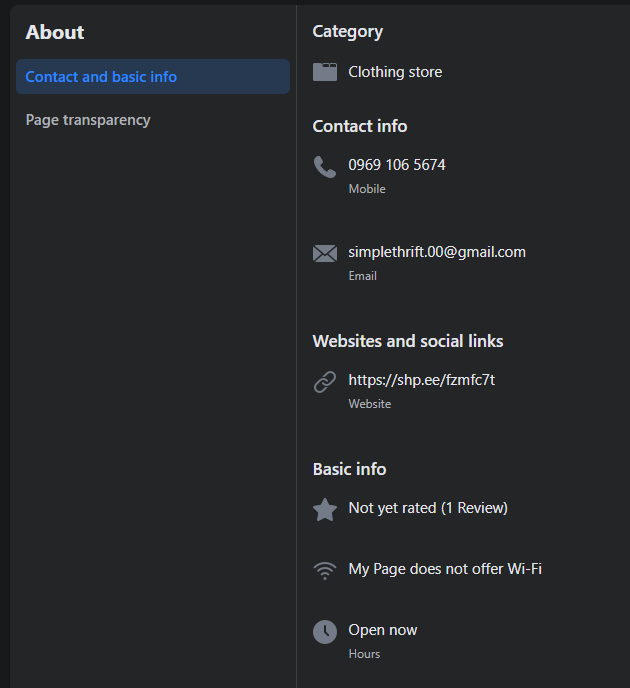Click the envelope email icon
Viewport: 630px width, 688px height.
click(325, 254)
